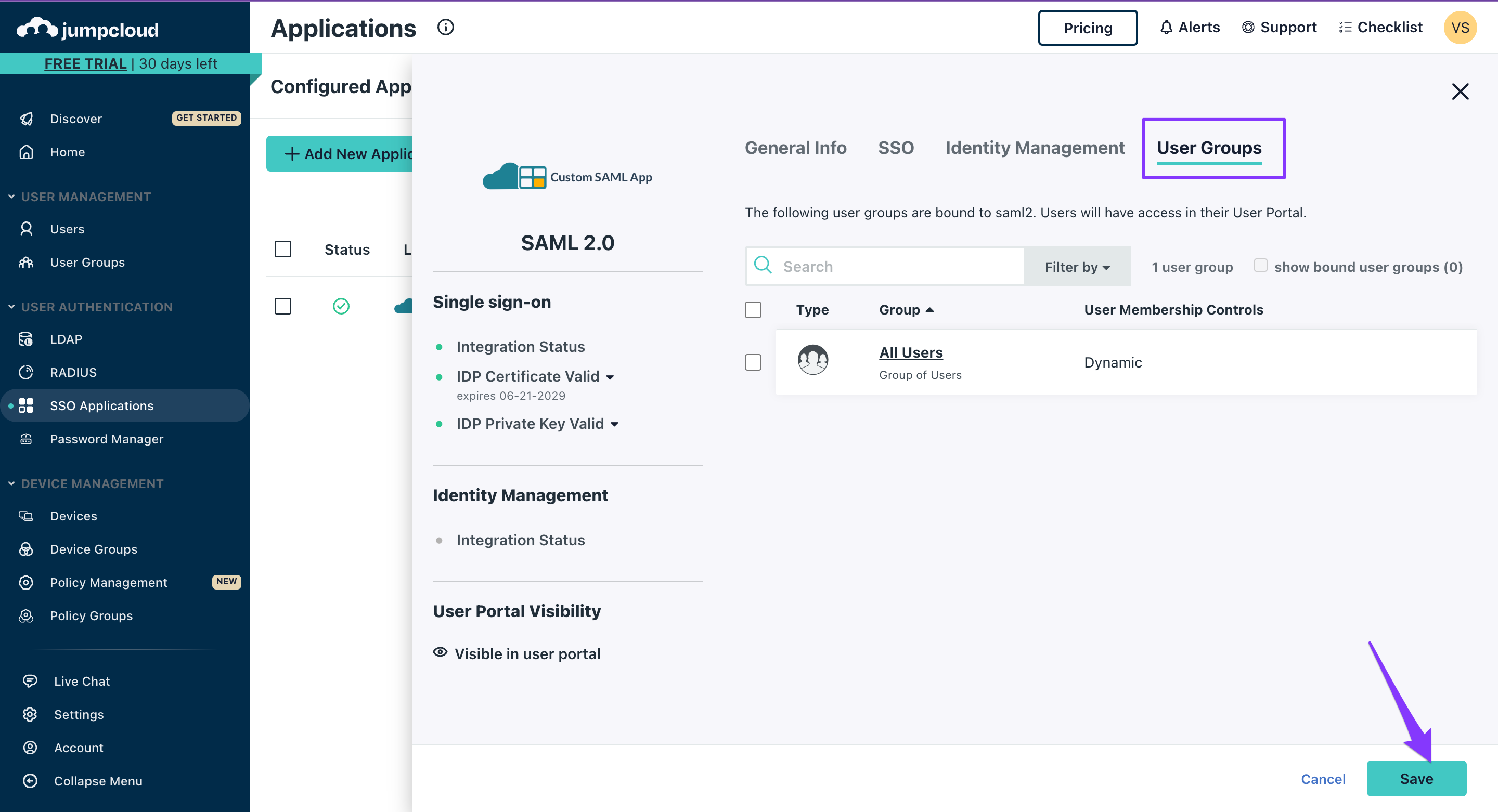Click the Live Chat icon

click(30, 680)
